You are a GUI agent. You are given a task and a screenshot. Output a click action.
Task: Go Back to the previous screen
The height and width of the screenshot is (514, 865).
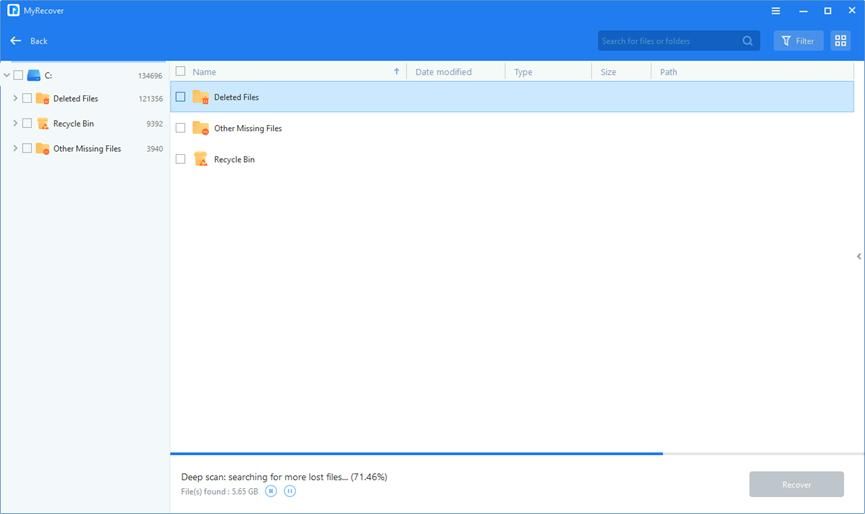point(29,41)
